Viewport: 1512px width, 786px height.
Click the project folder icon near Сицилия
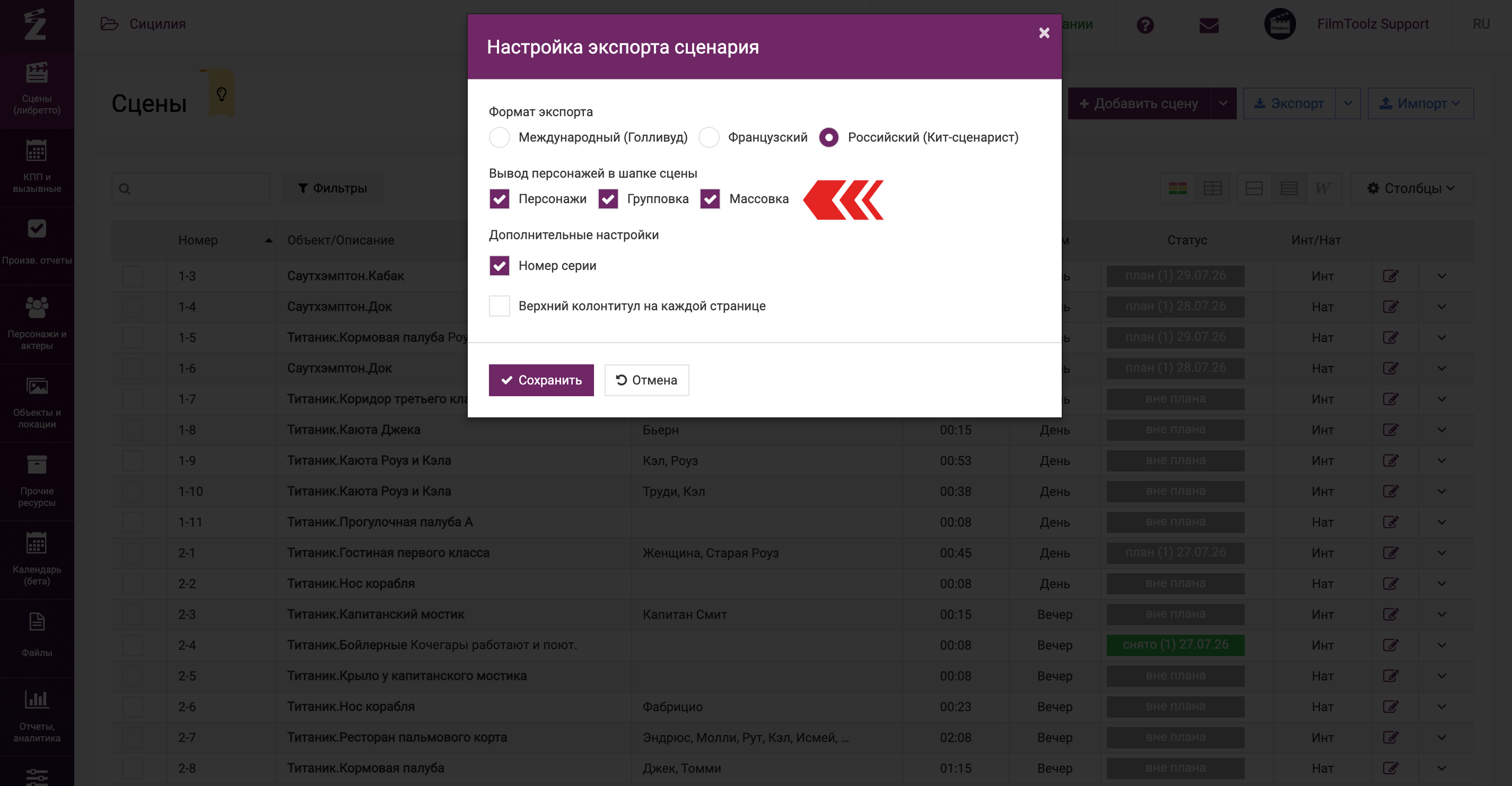point(109,24)
